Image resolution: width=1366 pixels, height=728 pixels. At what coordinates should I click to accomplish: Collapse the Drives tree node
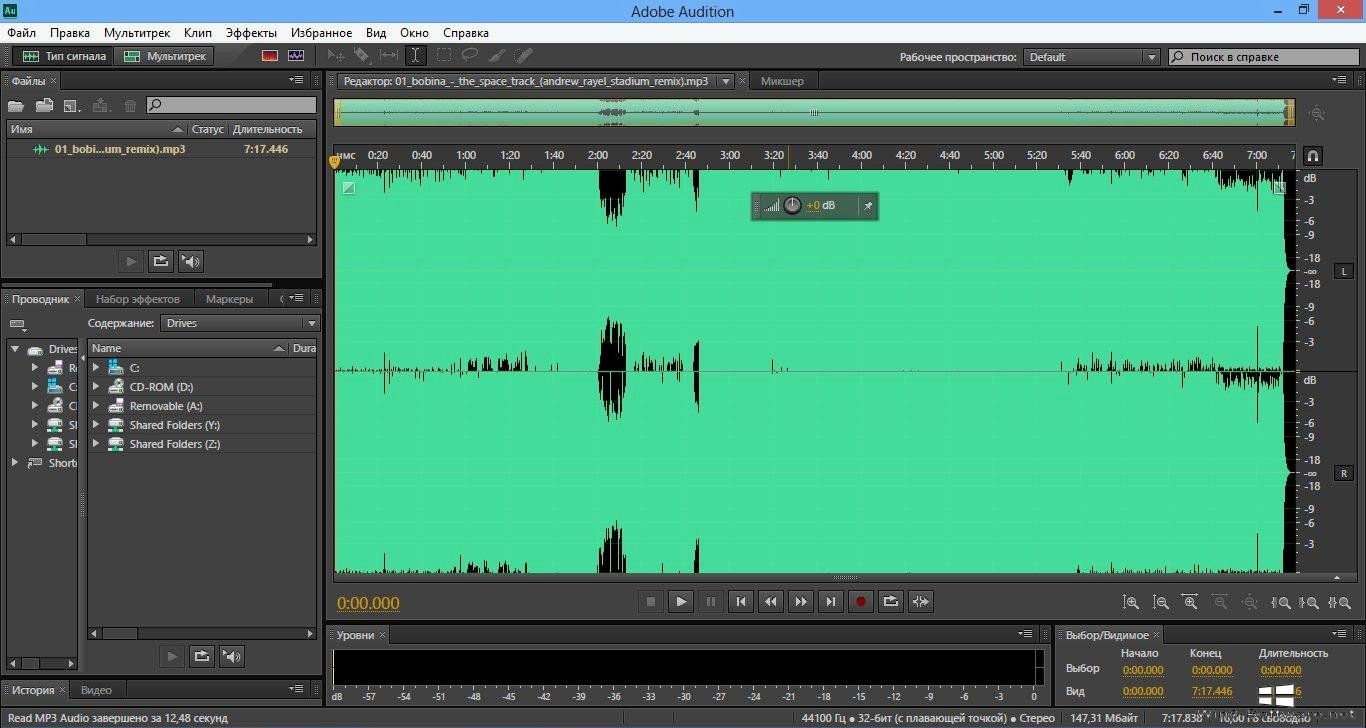coord(15,348)
